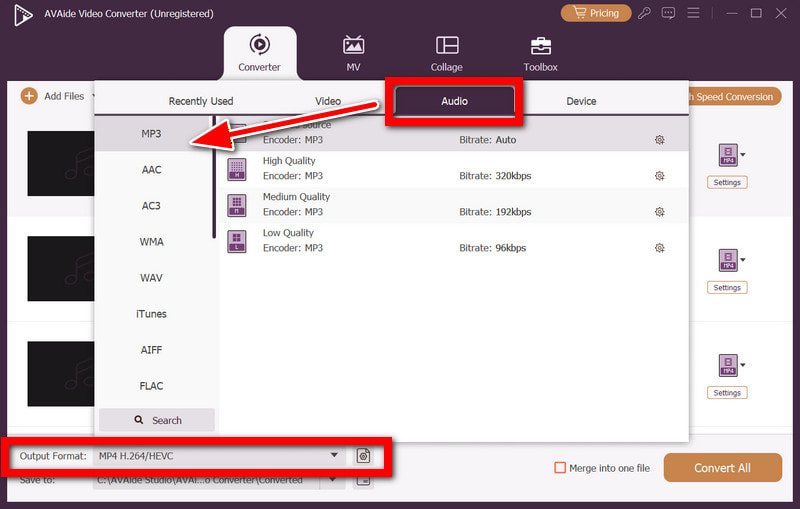Choose AAC in the format list
800x509 pixels.
[152, 169]
